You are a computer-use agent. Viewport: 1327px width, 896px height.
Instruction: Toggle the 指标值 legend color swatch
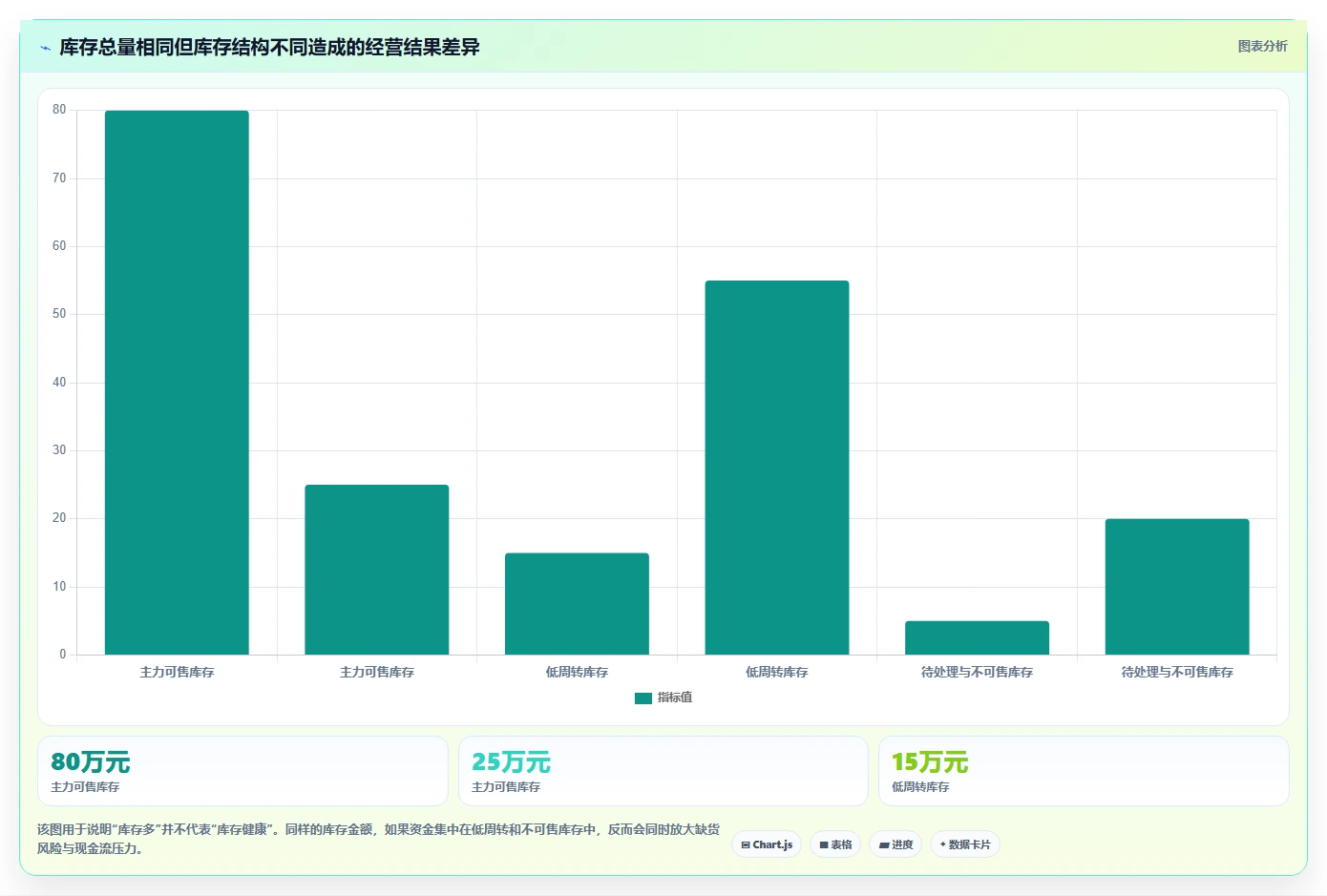point(642,698)
